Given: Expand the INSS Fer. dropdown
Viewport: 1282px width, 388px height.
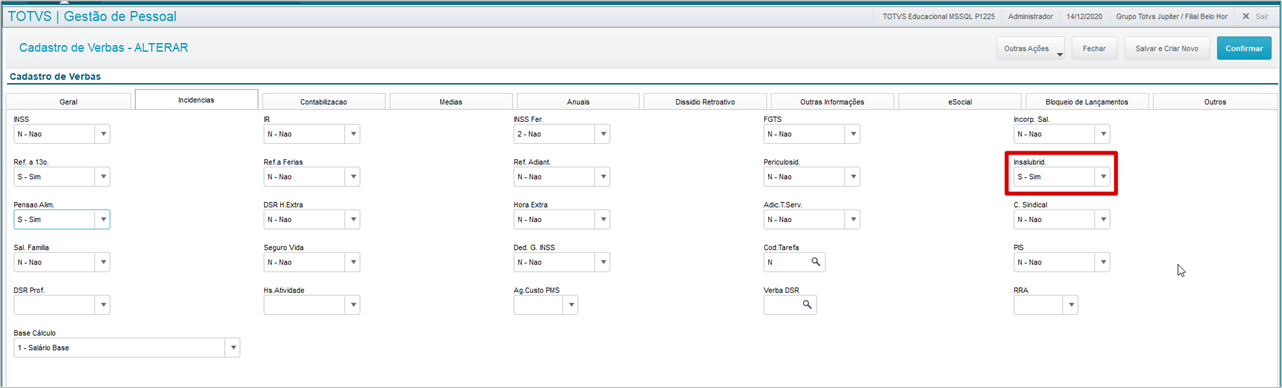Looking at the screenshot, I should click(602, 134).
